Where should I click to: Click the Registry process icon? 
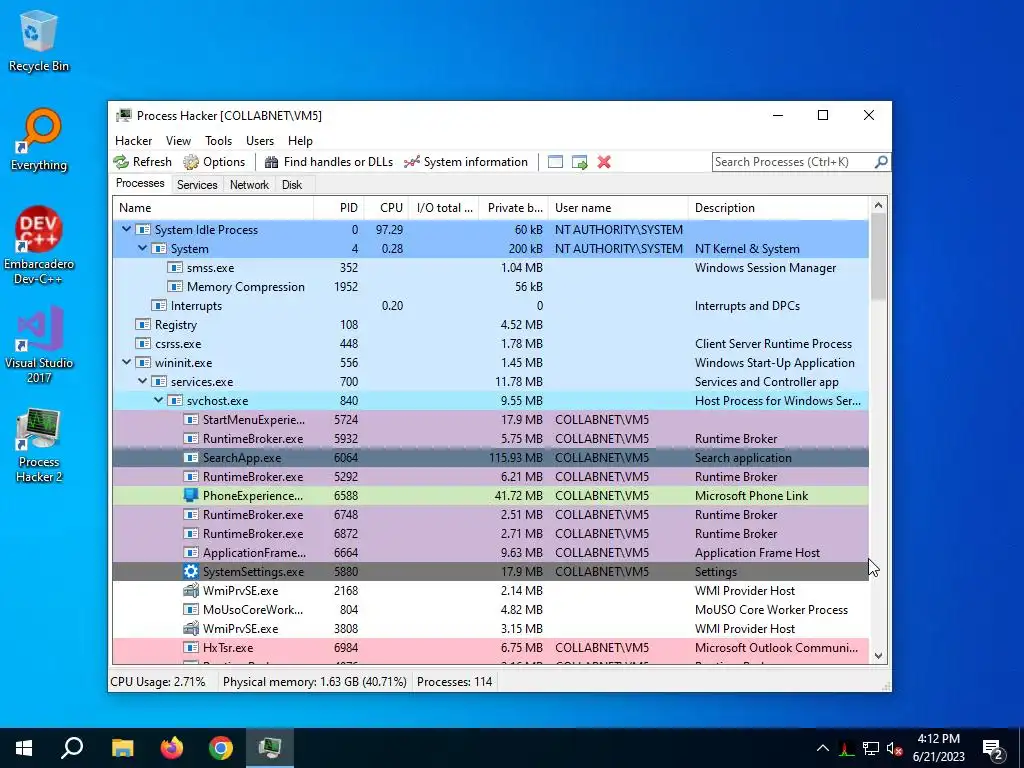tap(143, 325)
